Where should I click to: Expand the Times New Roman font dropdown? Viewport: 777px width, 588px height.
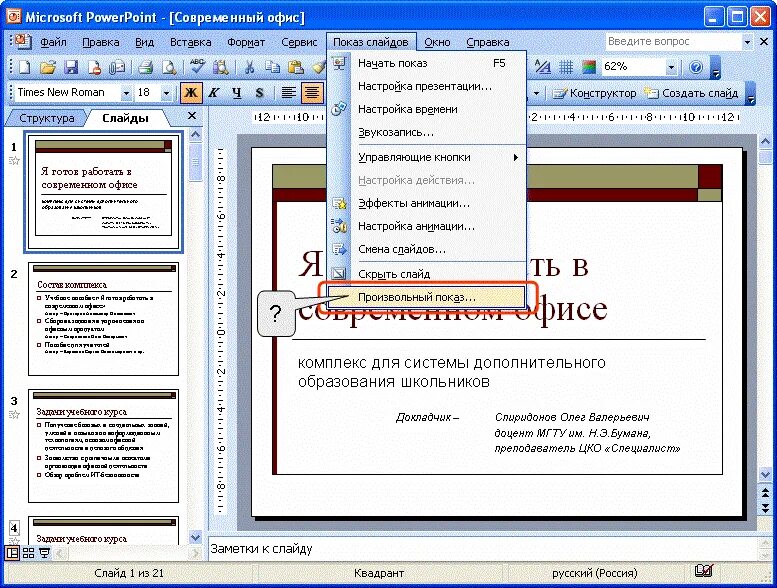click(x=126, y=93)
